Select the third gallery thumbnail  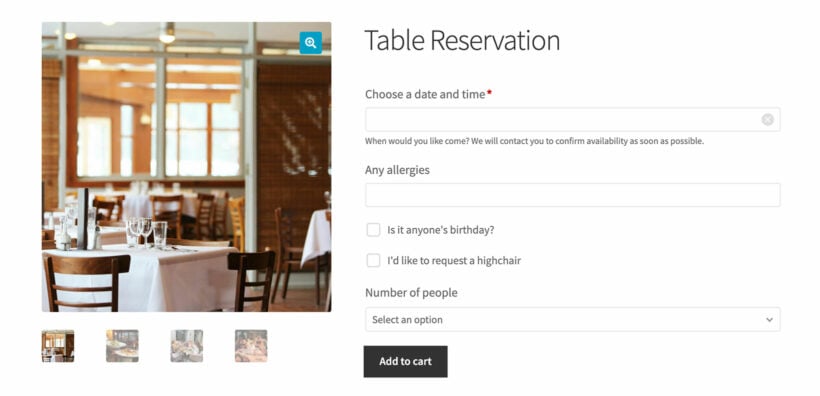click(x=187, y=346)
